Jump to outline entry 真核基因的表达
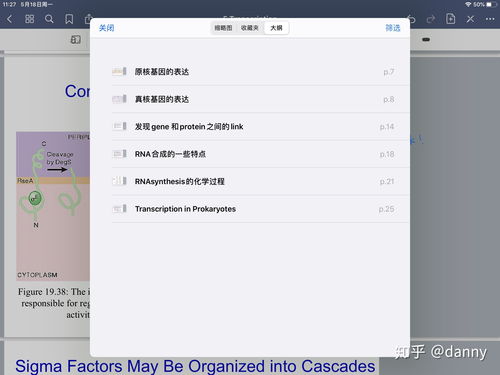This screenshot has width=500, height=375. [260, 99]
